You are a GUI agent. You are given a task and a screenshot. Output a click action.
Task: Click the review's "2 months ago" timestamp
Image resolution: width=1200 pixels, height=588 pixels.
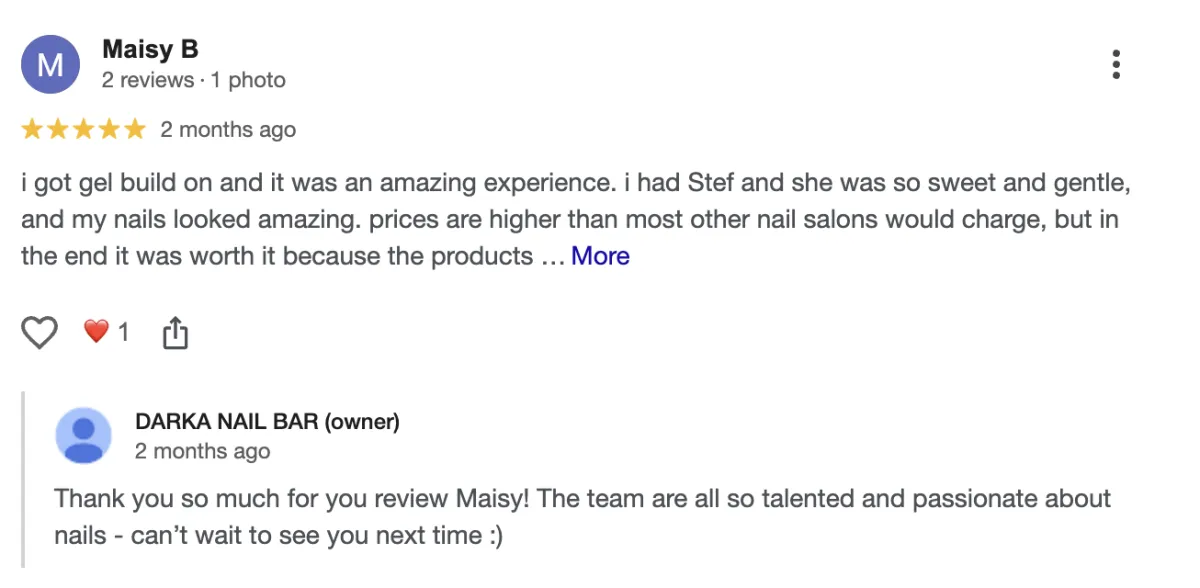(x=228, y=130)
